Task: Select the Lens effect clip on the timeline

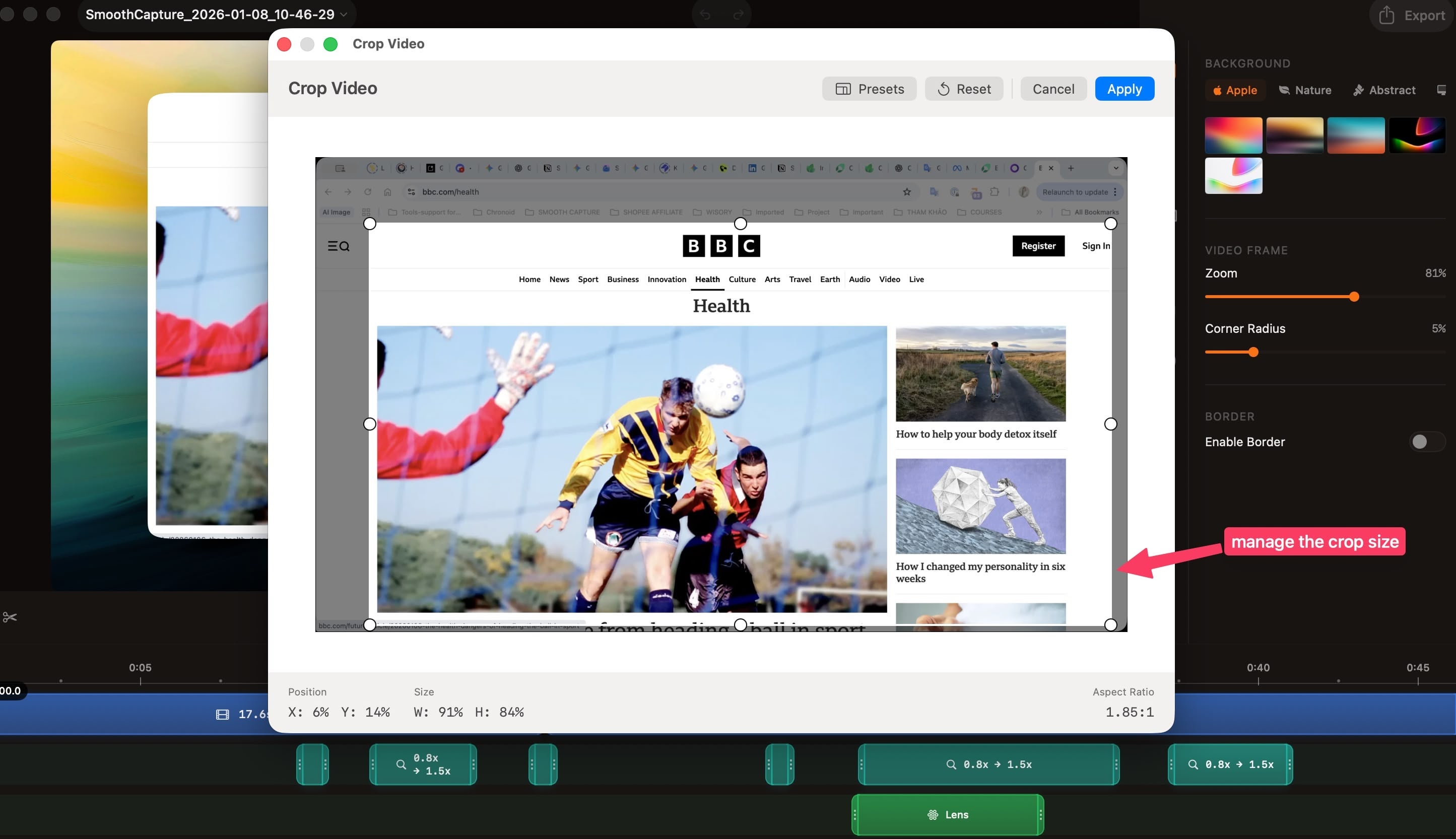Action: [x=948, y=815]
